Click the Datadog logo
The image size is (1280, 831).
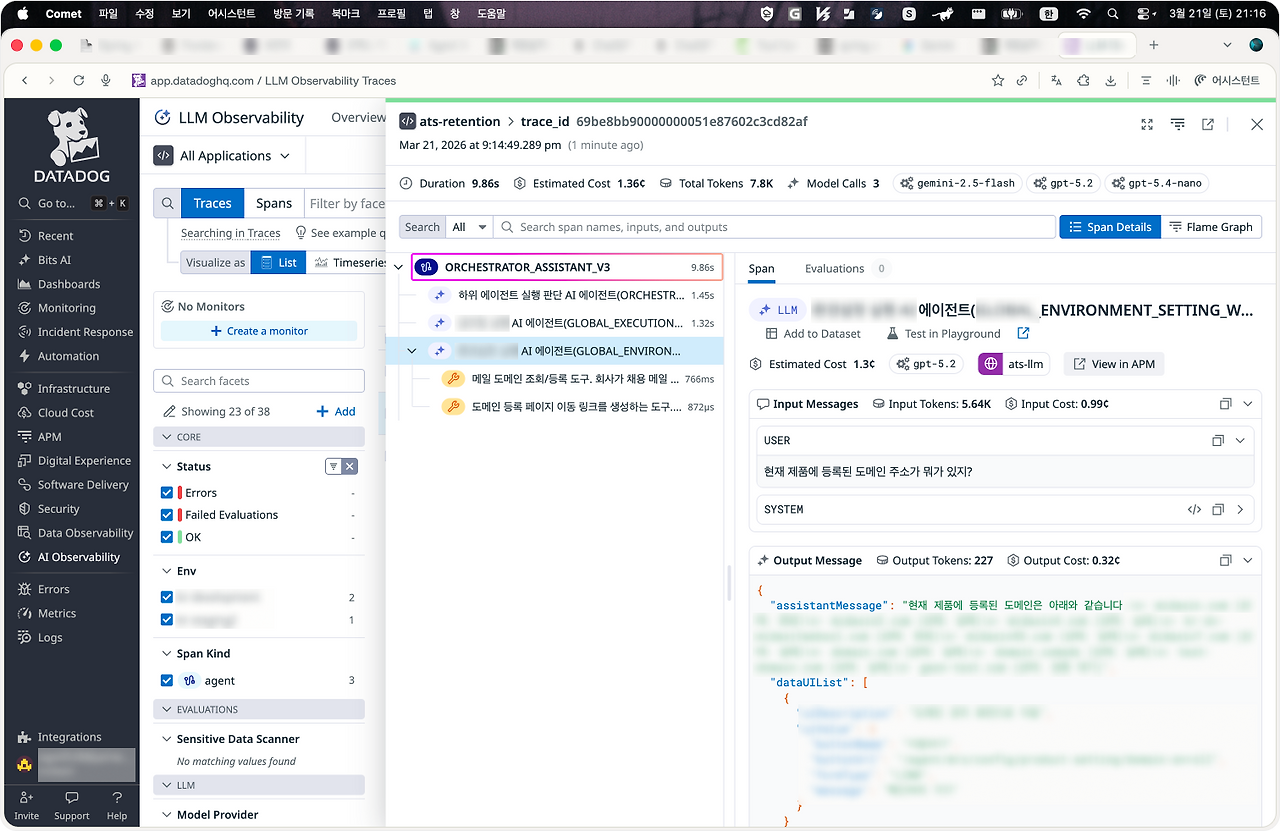(70, 146)
